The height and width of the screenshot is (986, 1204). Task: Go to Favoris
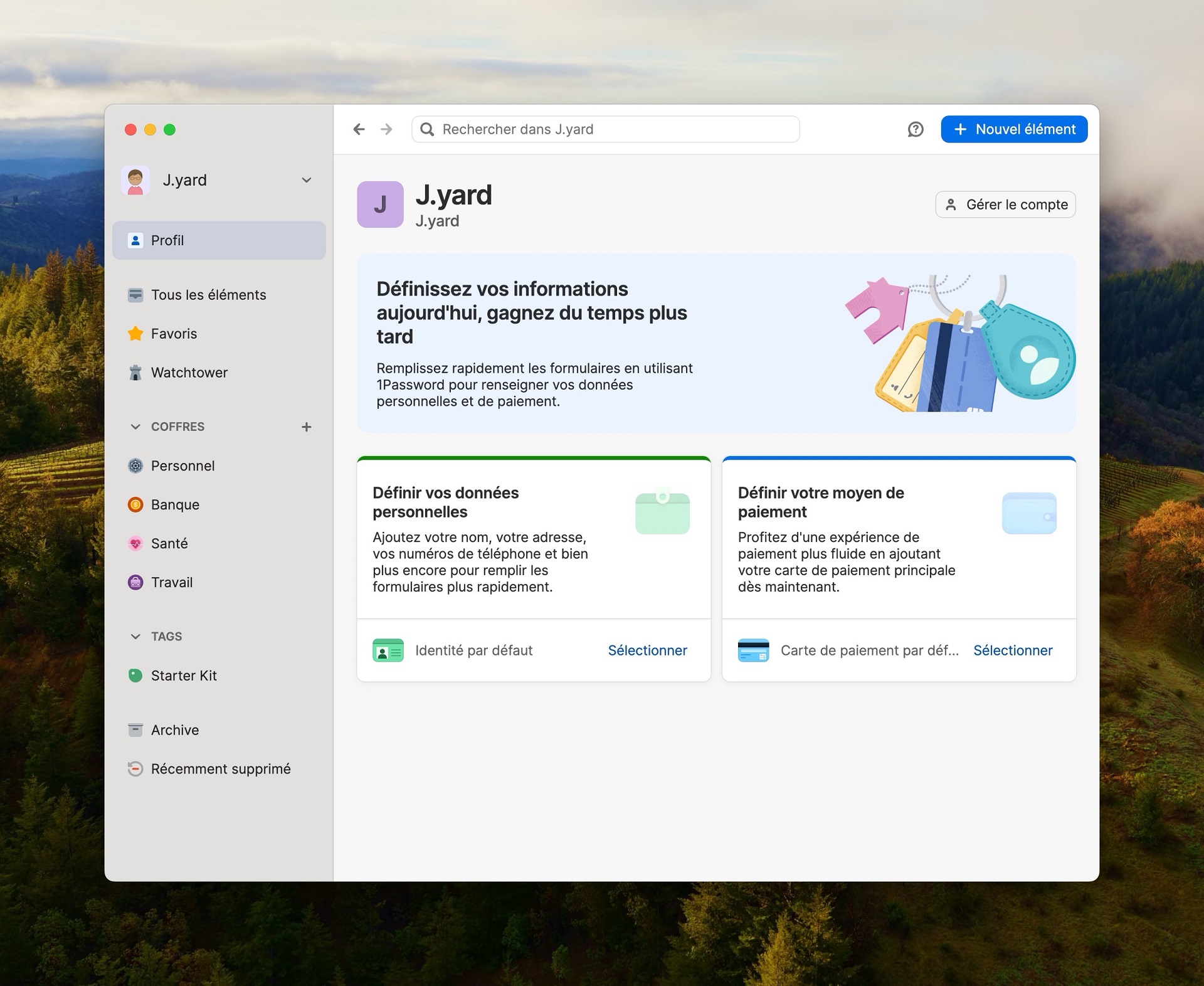(x=219, y=334)
